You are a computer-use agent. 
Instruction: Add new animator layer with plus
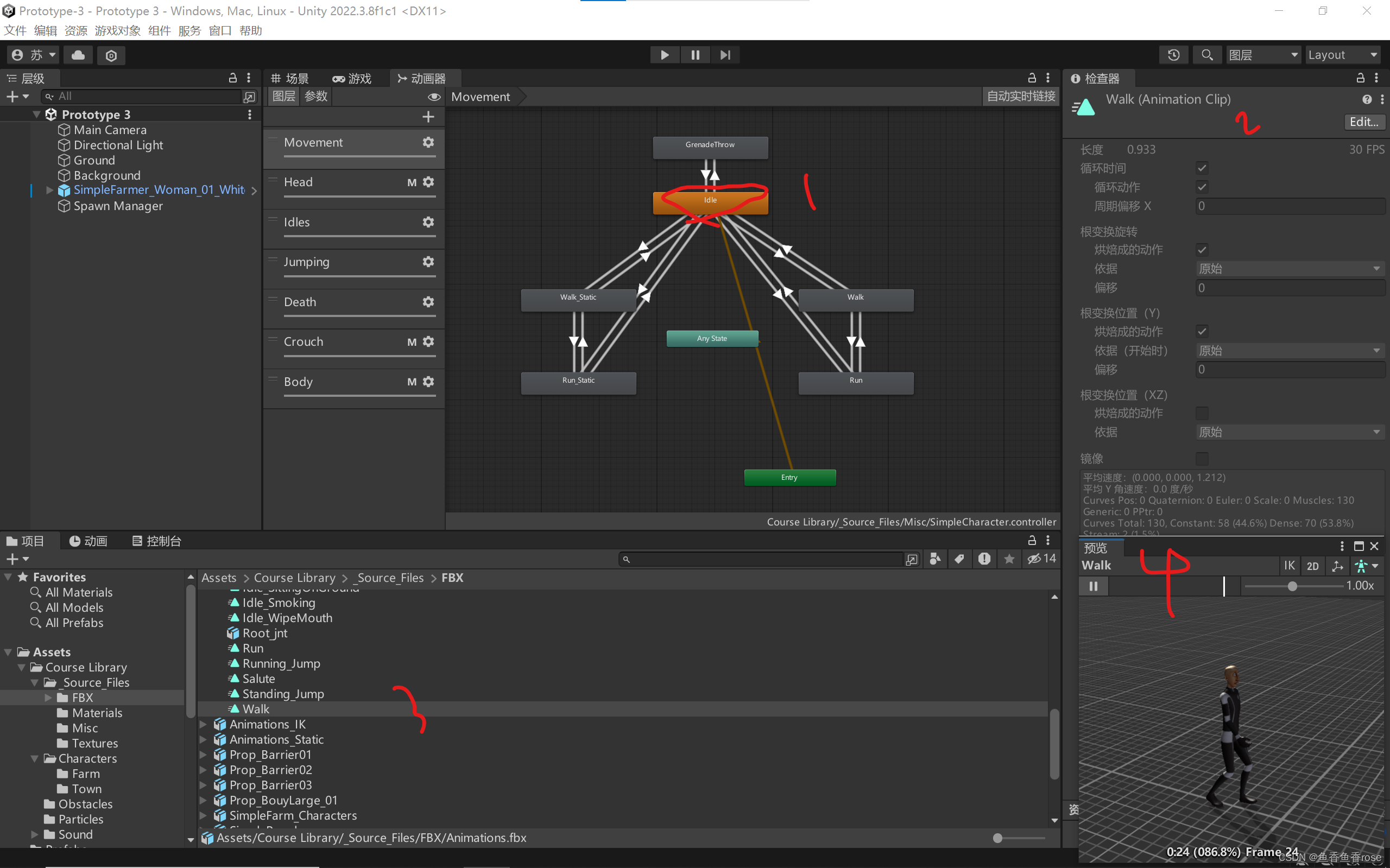click(x=428, y=117)
